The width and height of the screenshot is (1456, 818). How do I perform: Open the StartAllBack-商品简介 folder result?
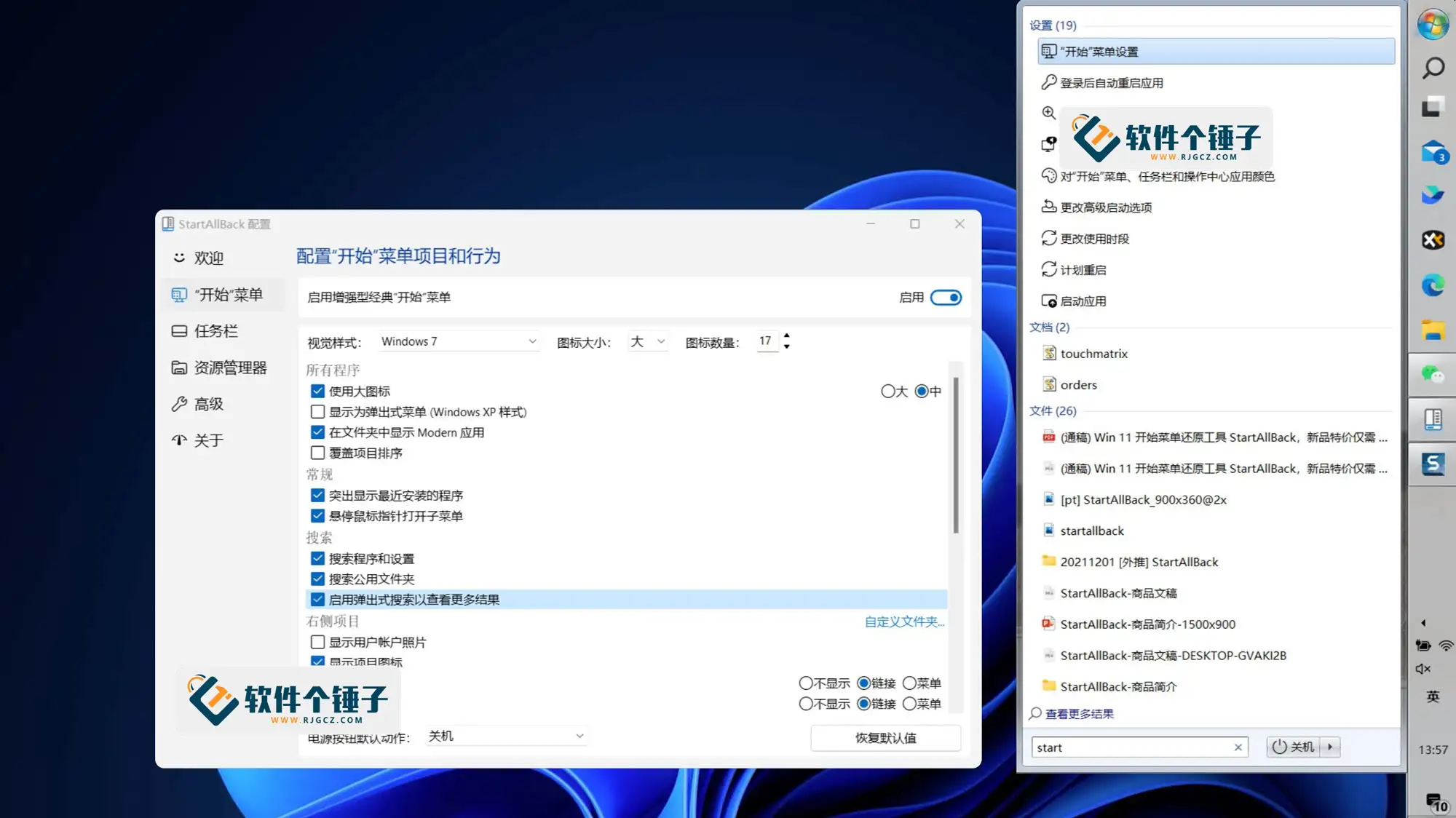coord(1214,686)
